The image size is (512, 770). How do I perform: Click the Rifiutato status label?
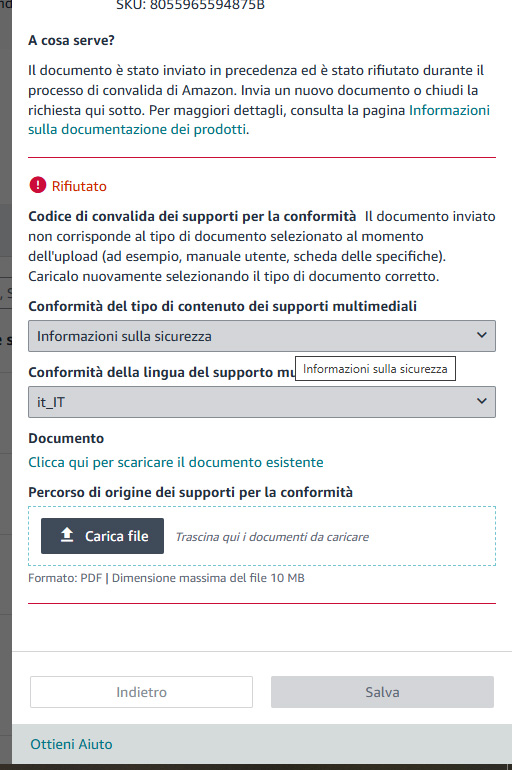pyautogui.click(x=79, y=186)
